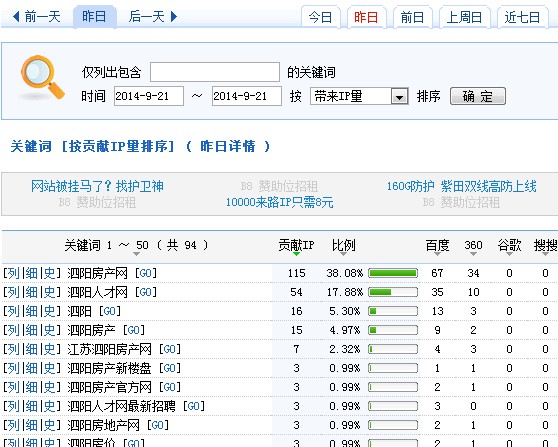This screenshot has height=447, width=558.
Task: Select the 360 value 34 for 泗阳房产网
Action: pos(473,273)
